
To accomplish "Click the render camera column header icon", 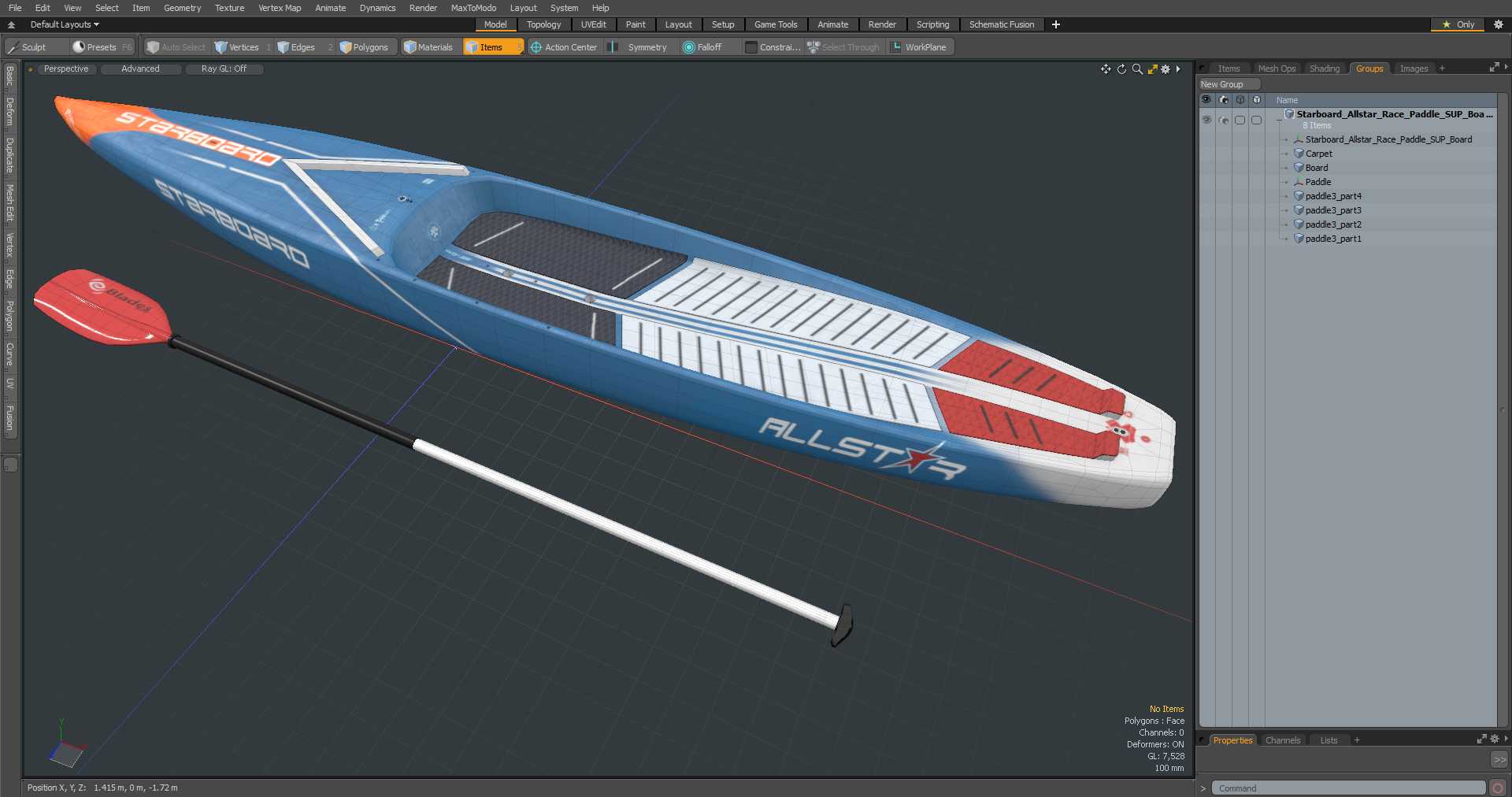I will tap(1223, 100).
